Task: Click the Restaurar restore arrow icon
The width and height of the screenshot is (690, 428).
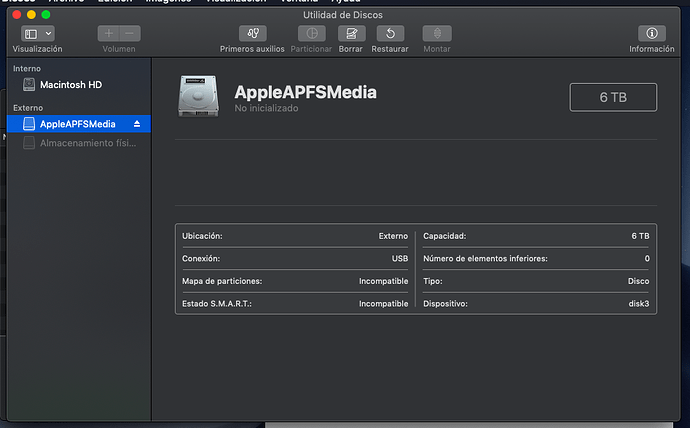Action: (390, 33)
